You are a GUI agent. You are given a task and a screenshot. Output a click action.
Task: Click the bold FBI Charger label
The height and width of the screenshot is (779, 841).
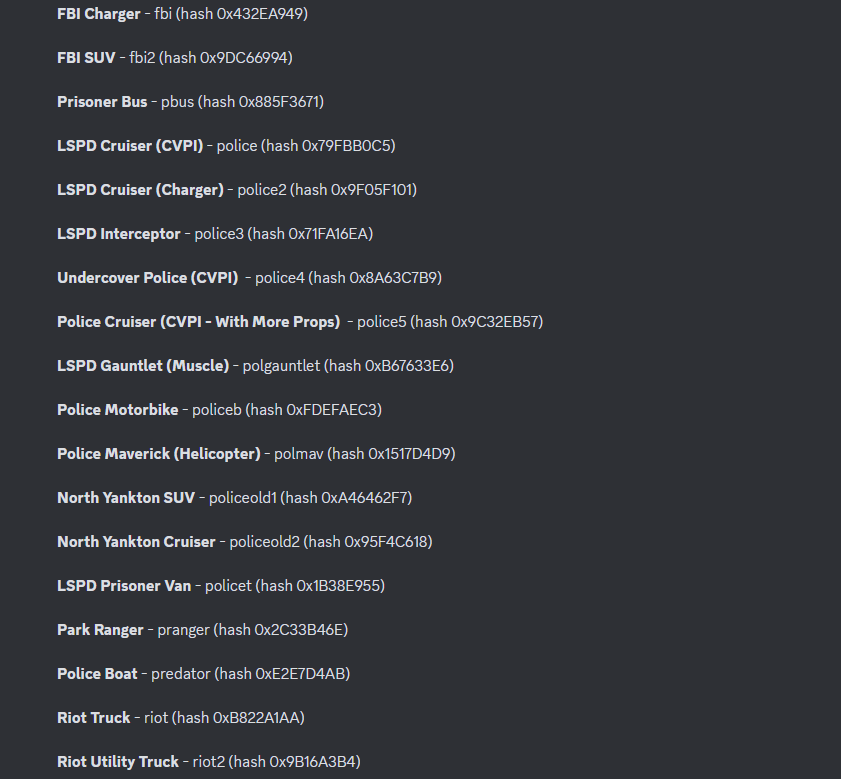(98, 14)
